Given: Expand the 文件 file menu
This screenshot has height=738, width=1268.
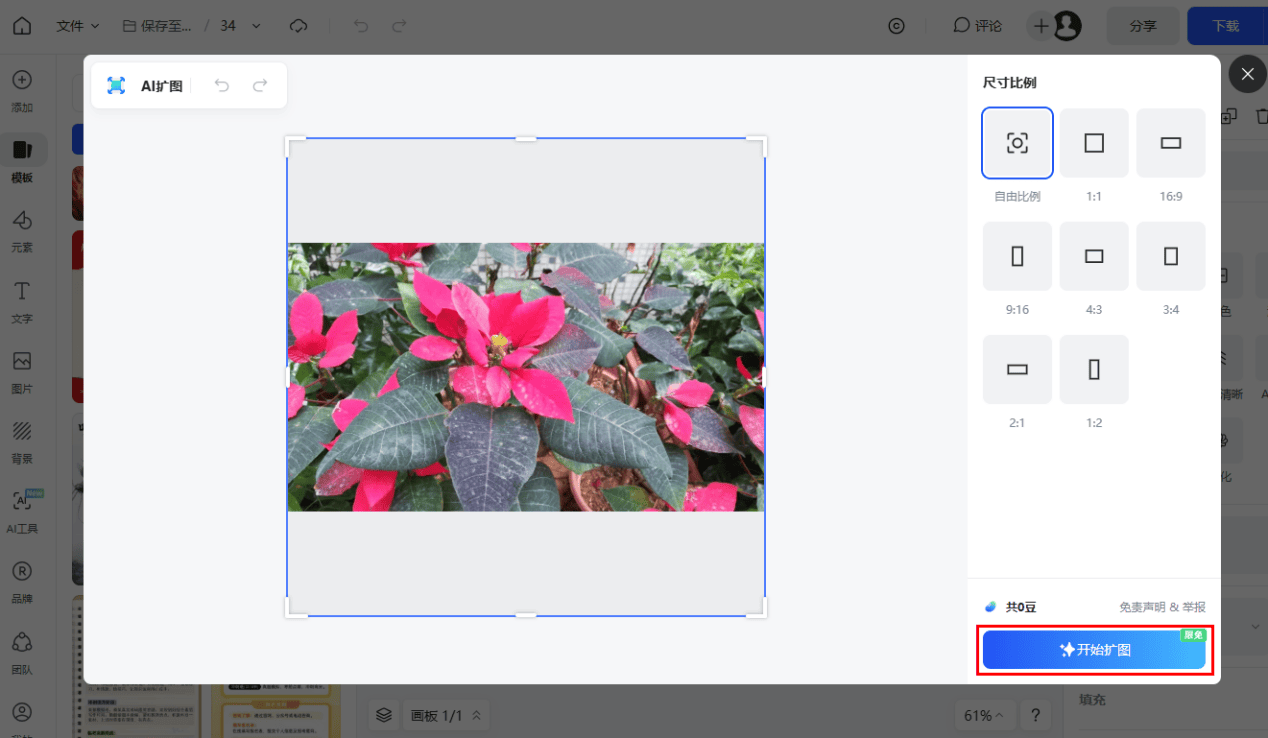Looking at the screenshot, I should point(78,26).
